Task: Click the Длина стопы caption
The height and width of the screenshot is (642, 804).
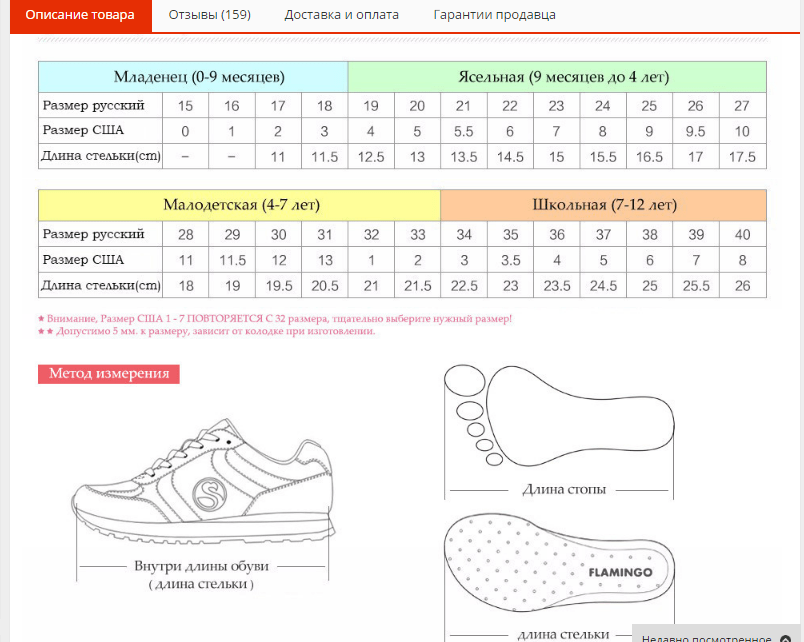Action: [563, 490]
